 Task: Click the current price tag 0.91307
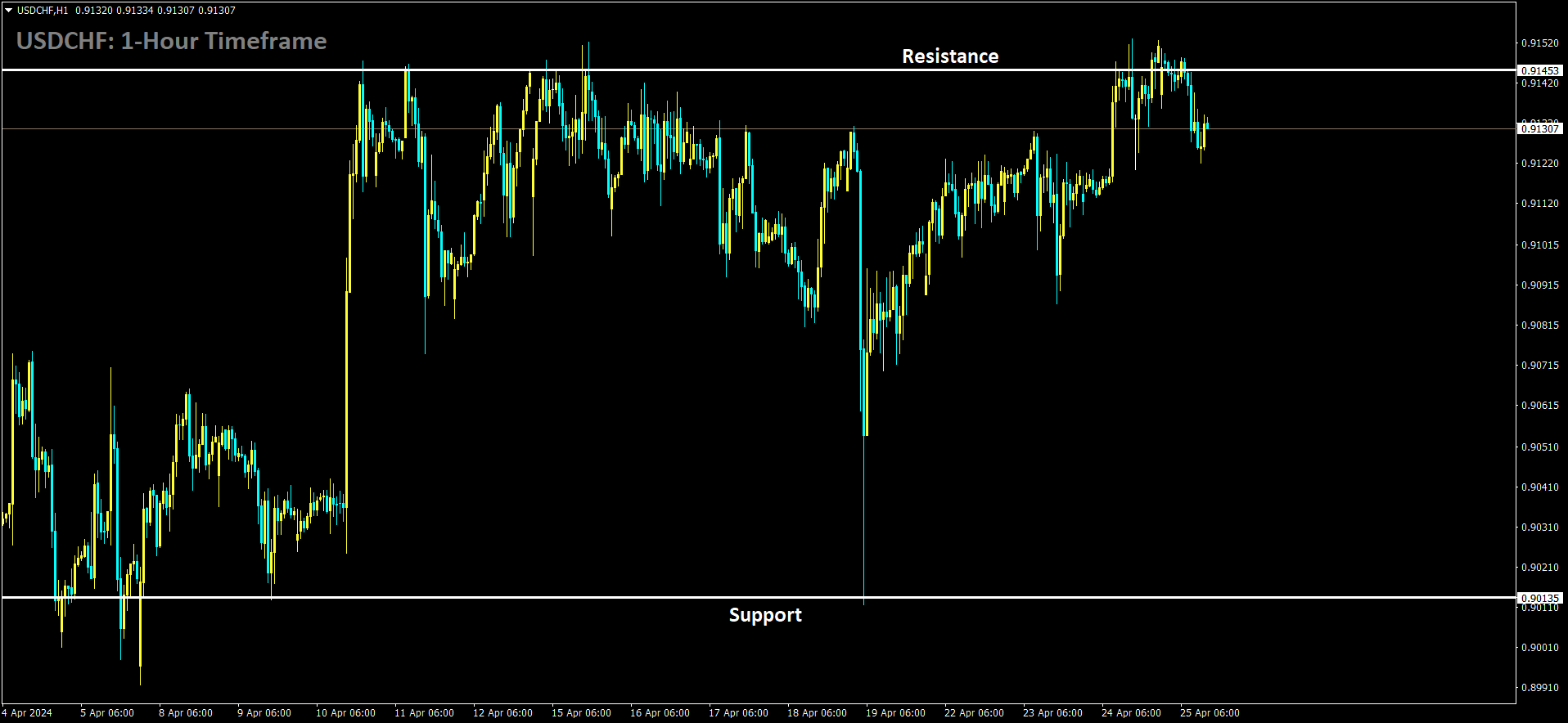click(x=1540, y=128)
